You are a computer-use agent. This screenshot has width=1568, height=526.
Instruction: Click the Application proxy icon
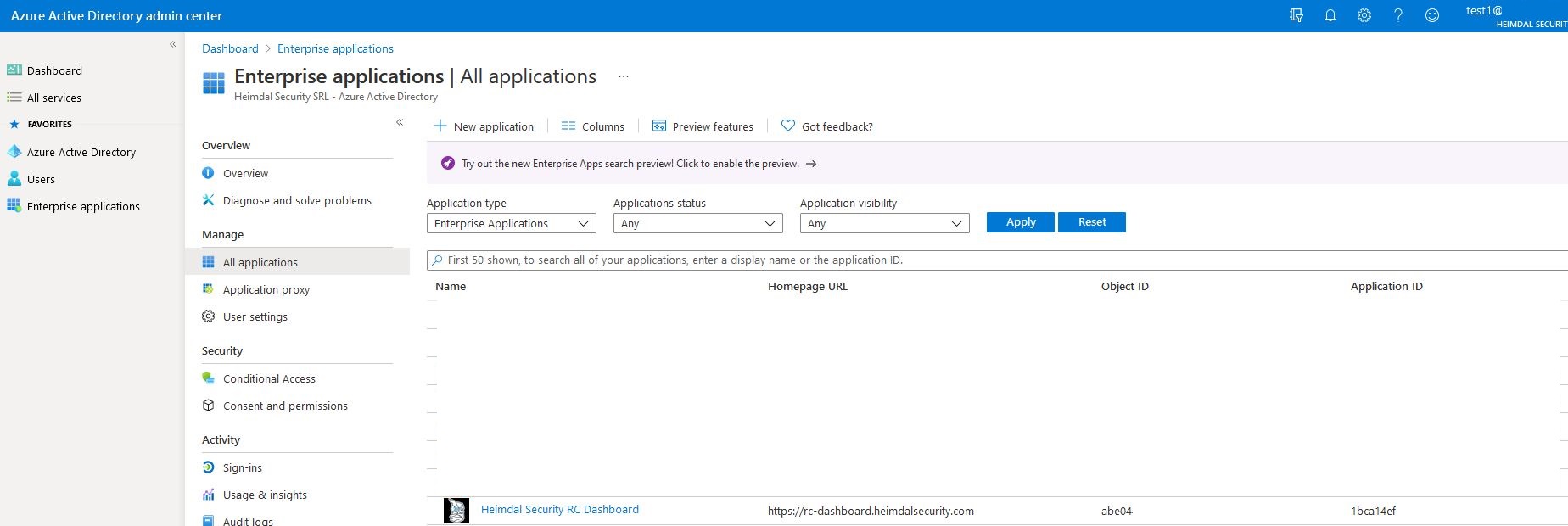[x=209, y=289]
